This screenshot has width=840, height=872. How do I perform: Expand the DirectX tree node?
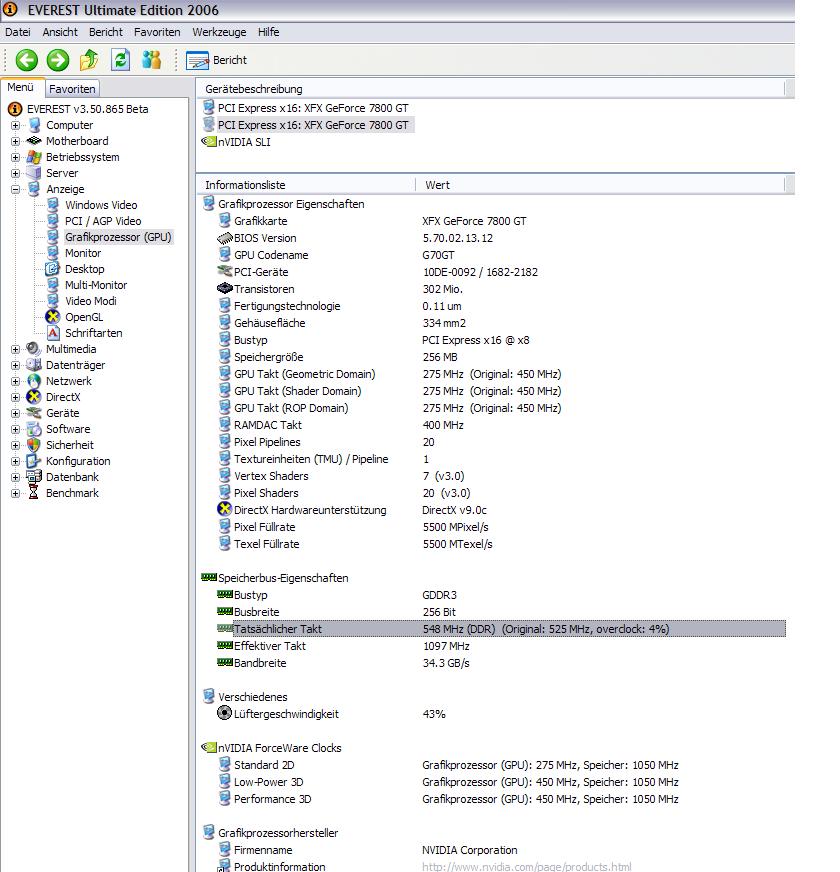(x=16, y=398)
